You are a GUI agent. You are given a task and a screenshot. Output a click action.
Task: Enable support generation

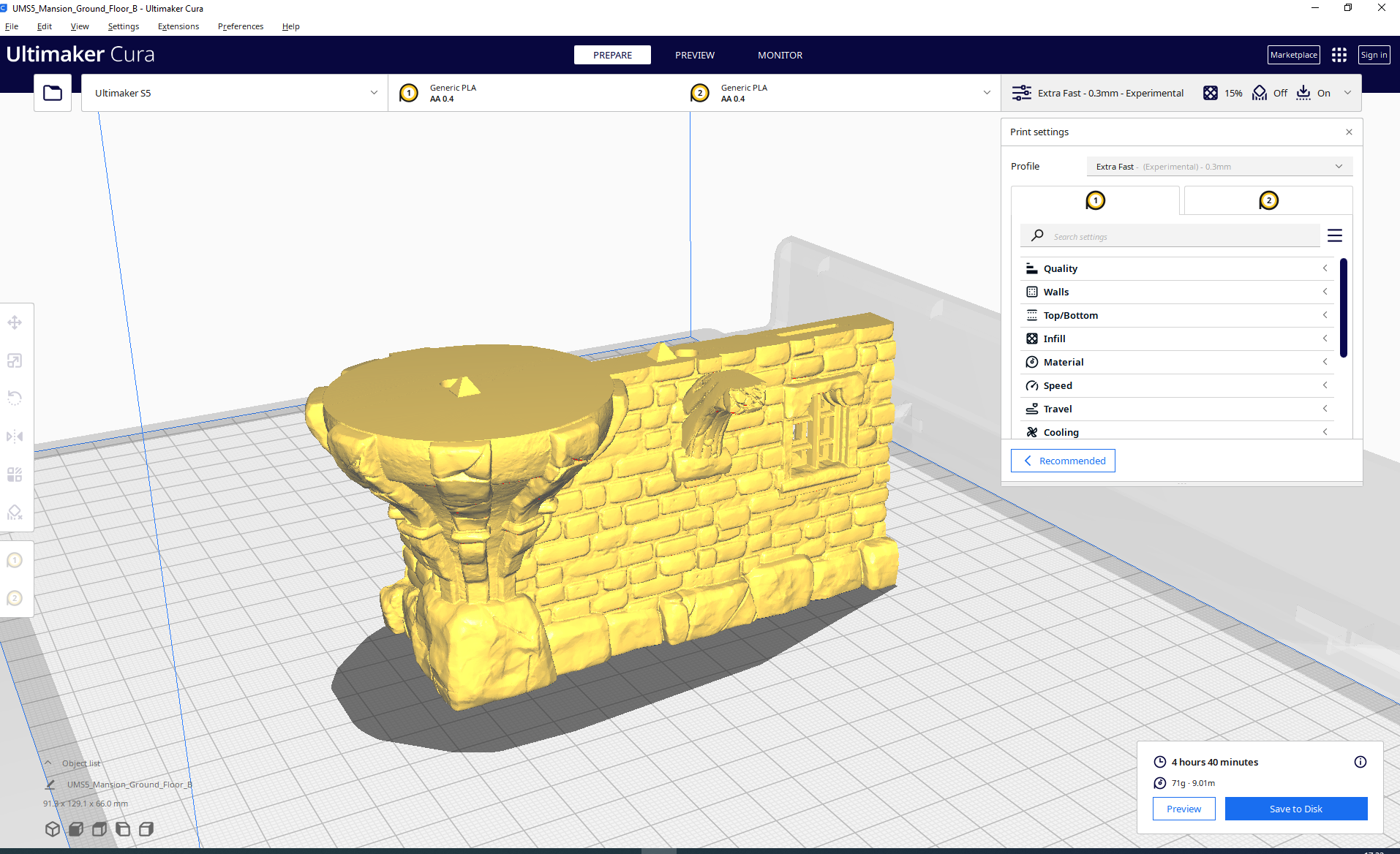[1271, 93]
